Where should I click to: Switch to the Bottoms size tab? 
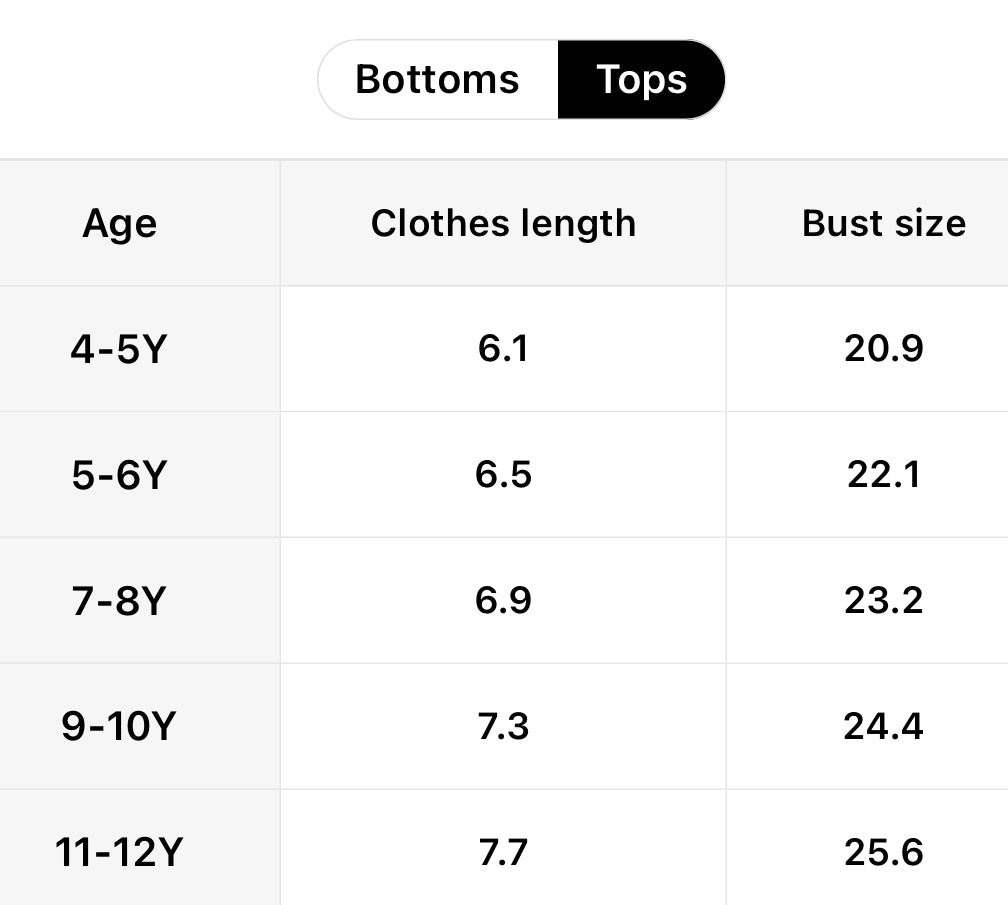[x=438, y=80]
